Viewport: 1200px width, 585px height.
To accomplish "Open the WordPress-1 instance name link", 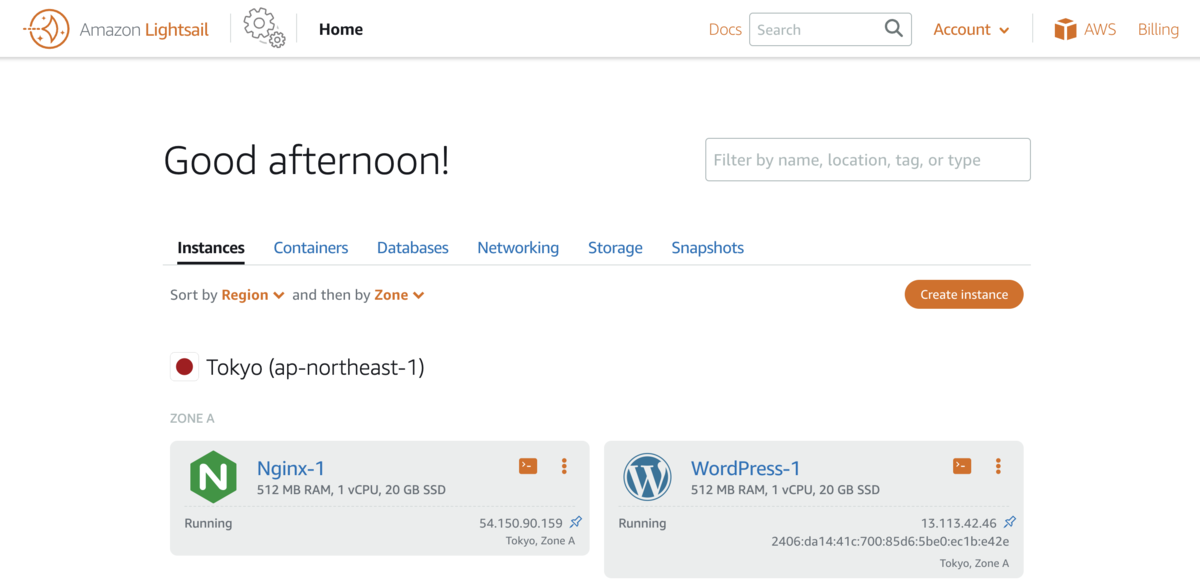I will pos(746,468).
